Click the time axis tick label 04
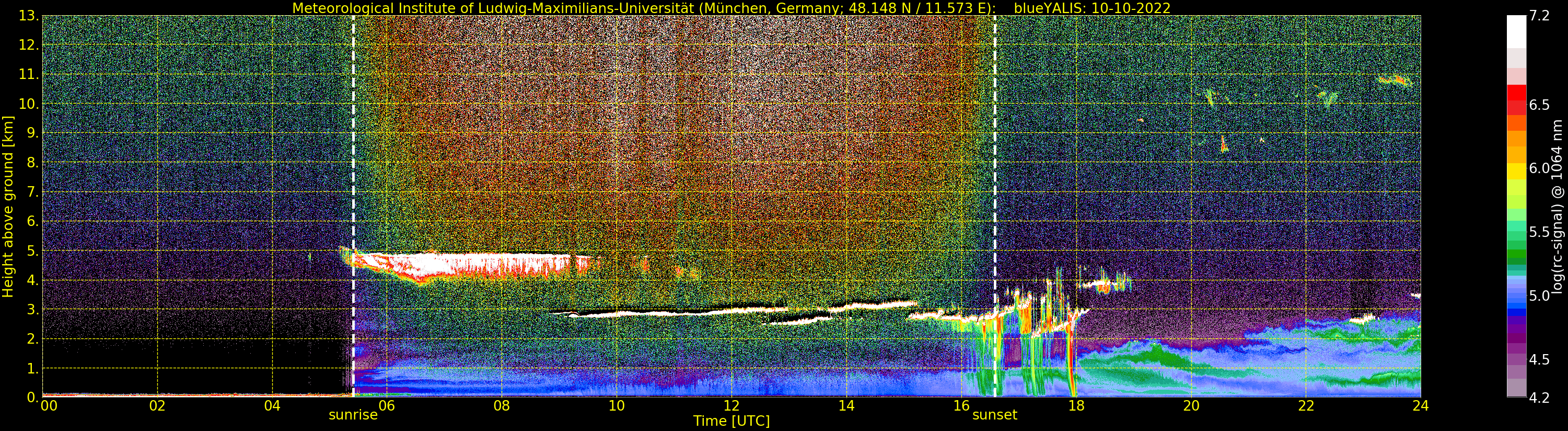Screen dimensions: 1568x431 tap(272, 406)
